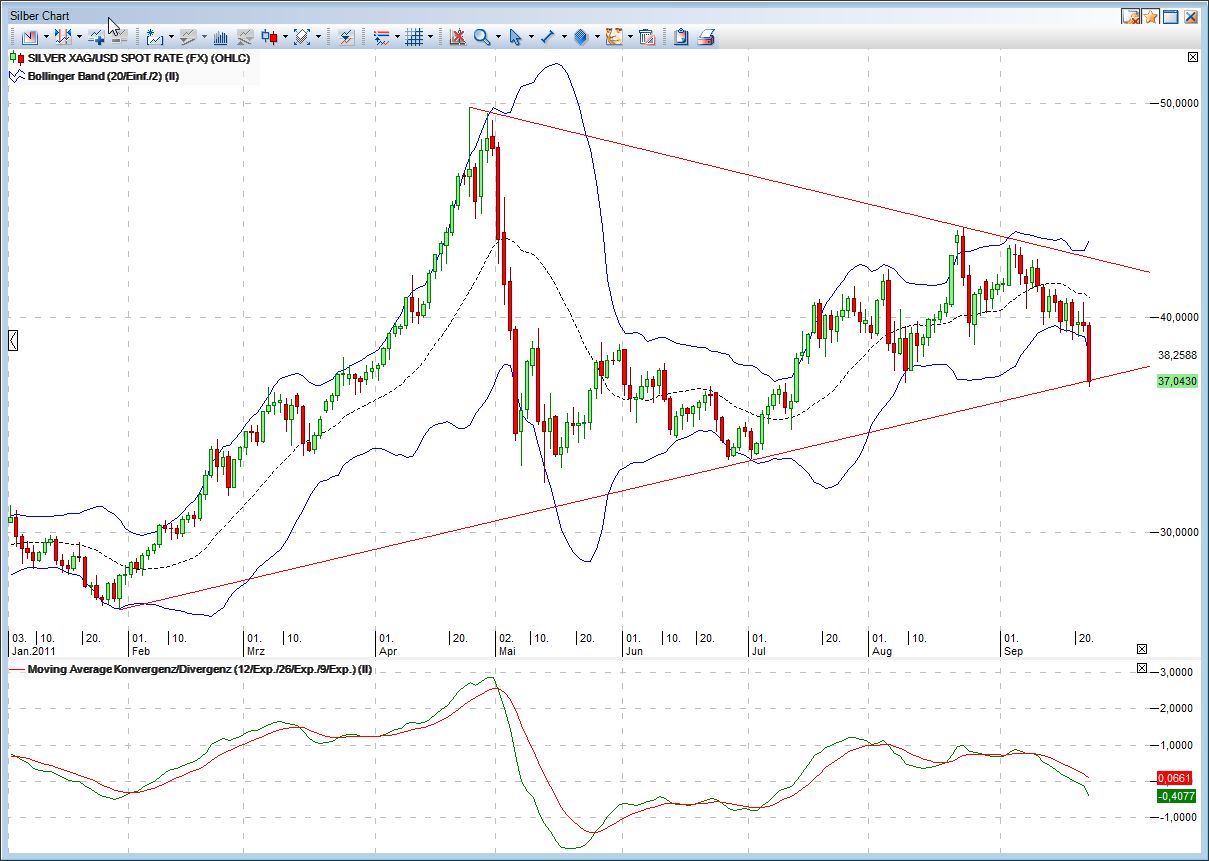
Task: Click the window restore icon in title bar
Action: (x=1171, y=16)
